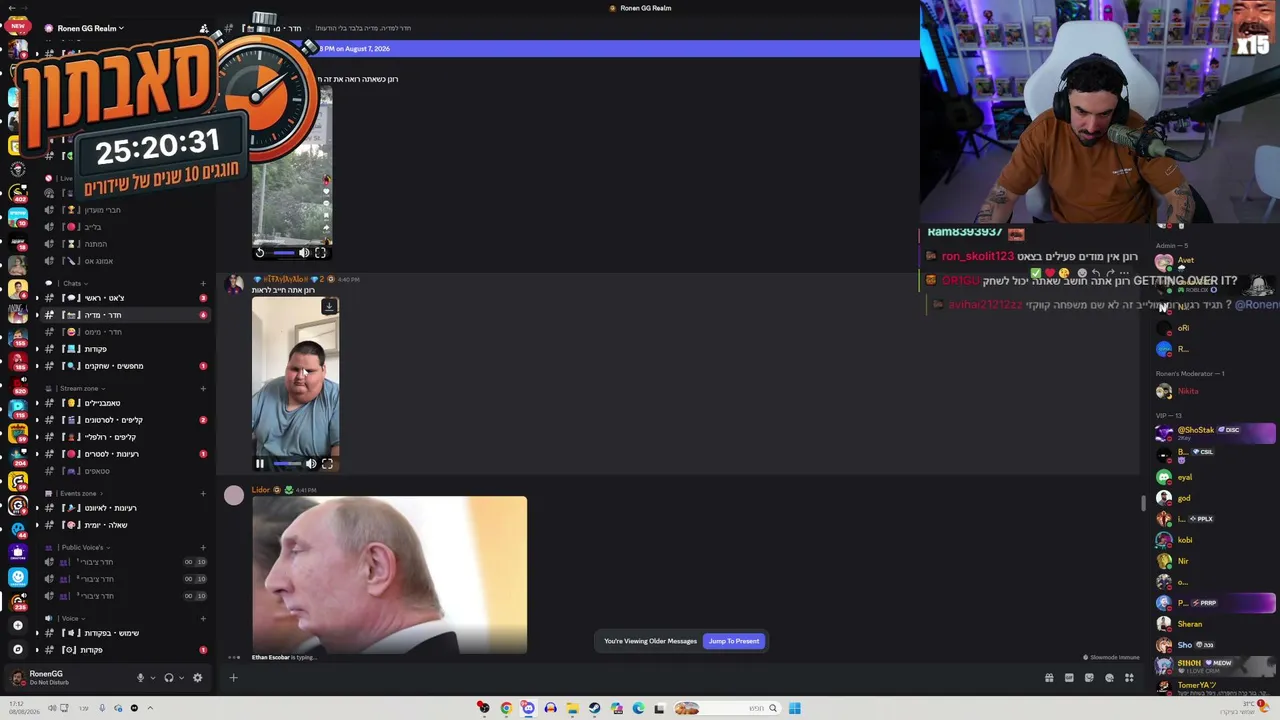Add a channel to the Stream zone category
The width and height of the screenshot is (1280, 720).
(203, 388)
